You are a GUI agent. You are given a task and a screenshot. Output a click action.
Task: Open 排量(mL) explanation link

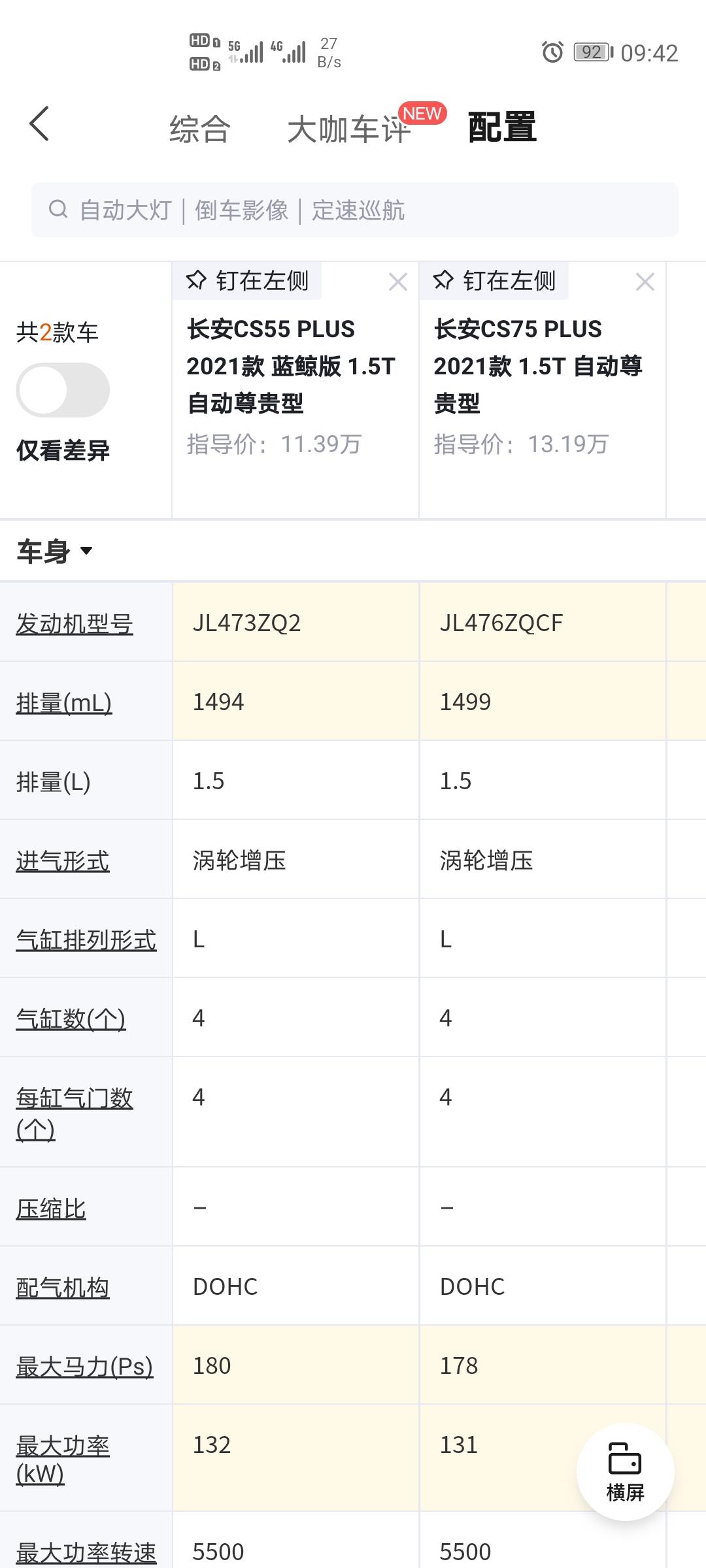pos(64,703)
